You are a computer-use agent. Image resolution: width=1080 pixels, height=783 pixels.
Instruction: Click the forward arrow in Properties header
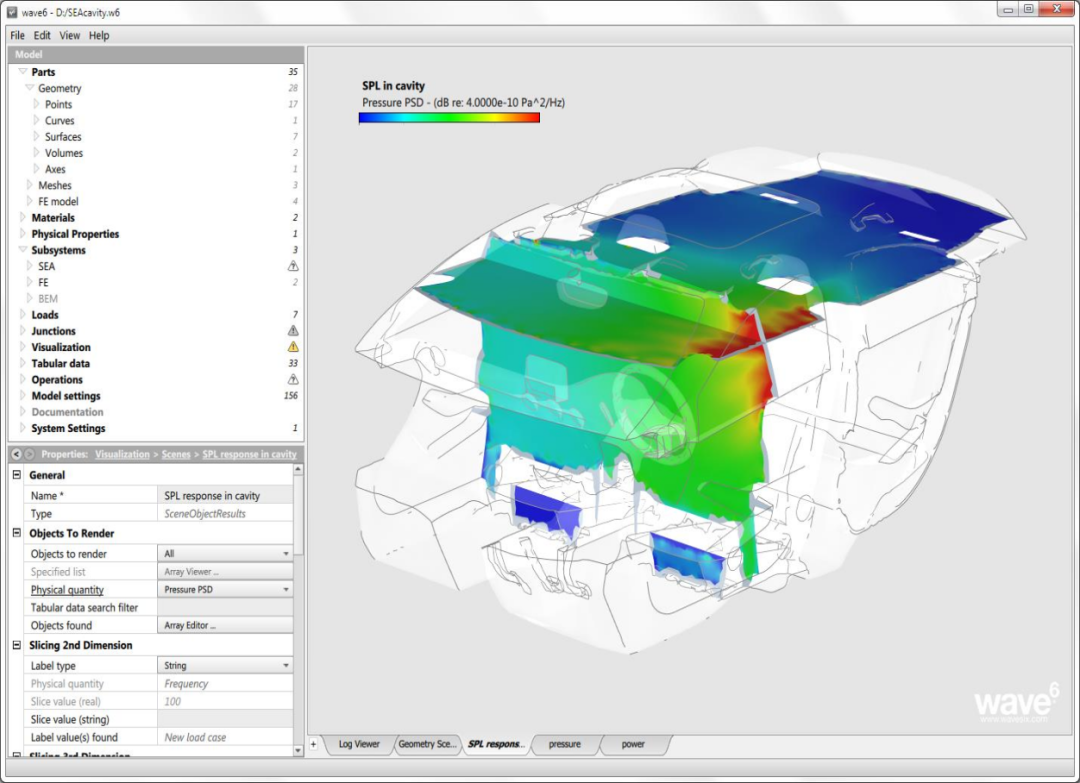click(29, 455)
